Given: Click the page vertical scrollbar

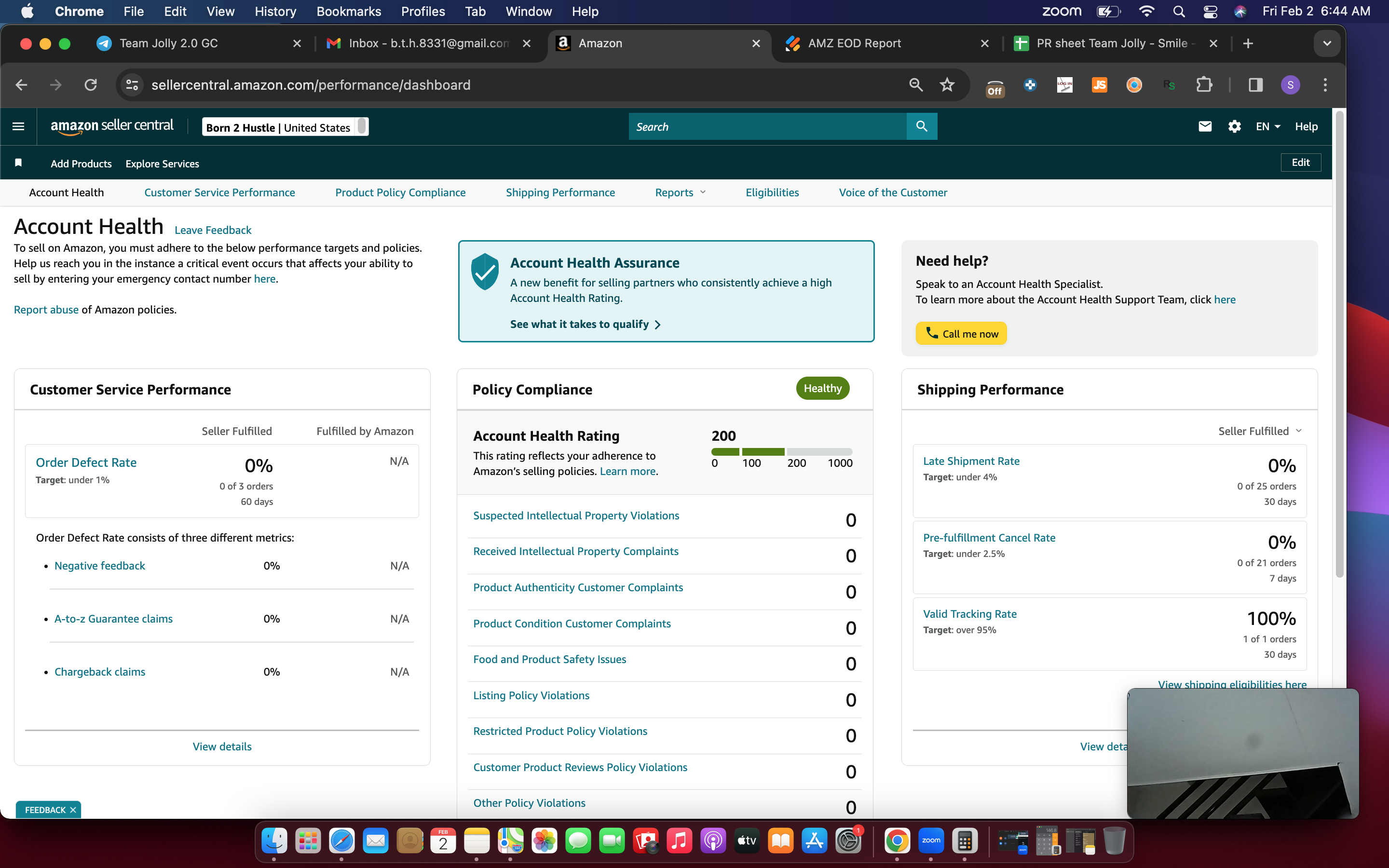Looking at the screenshot, I should click(x=1340, y=344).
